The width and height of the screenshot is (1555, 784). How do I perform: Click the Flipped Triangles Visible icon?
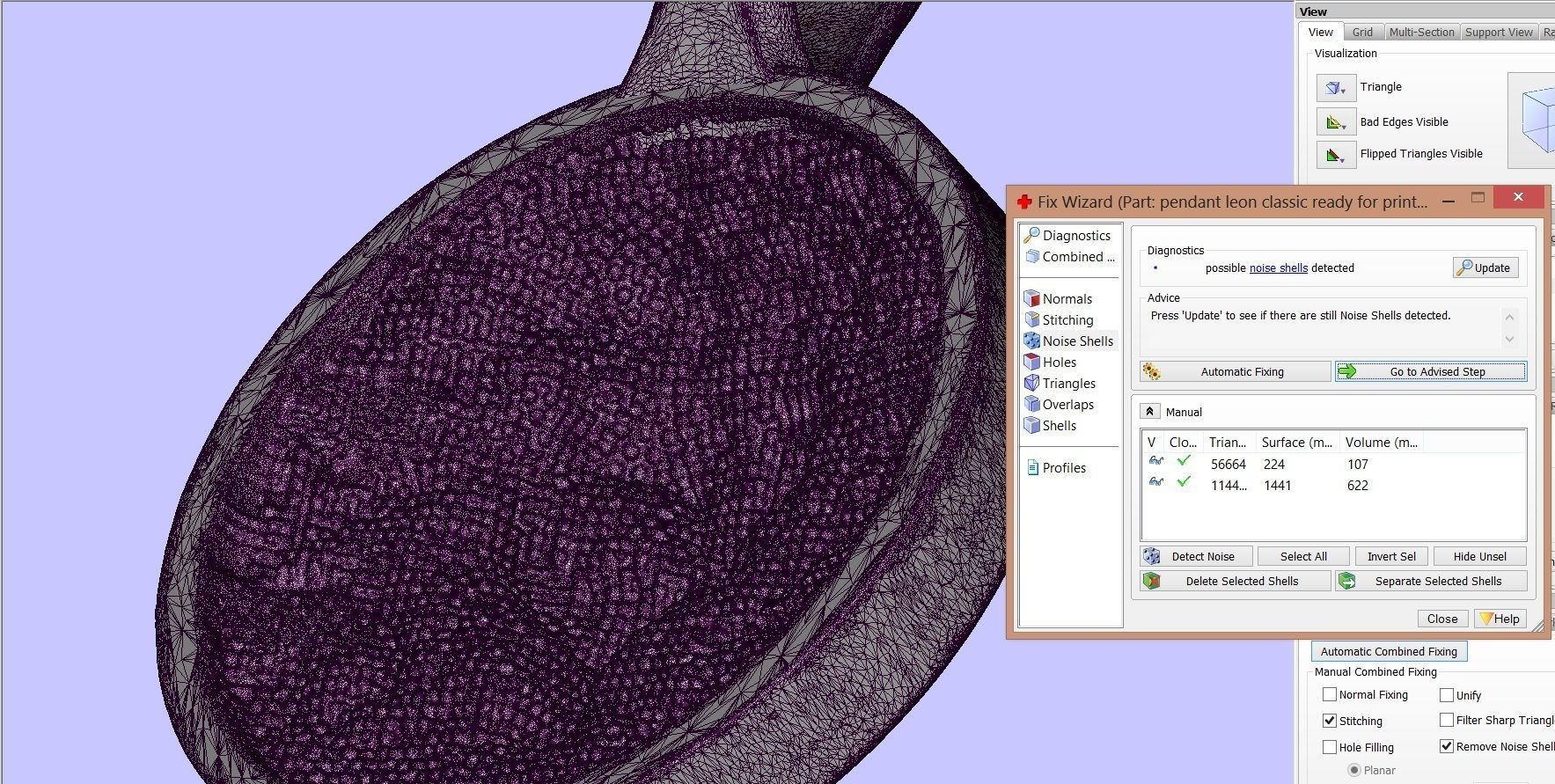(x=1336, y=154)
